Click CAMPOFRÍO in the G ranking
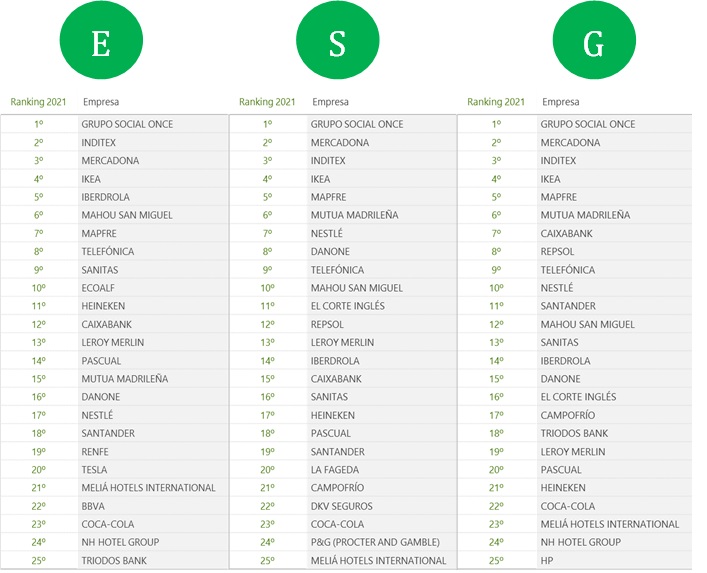 click(568, 415)
